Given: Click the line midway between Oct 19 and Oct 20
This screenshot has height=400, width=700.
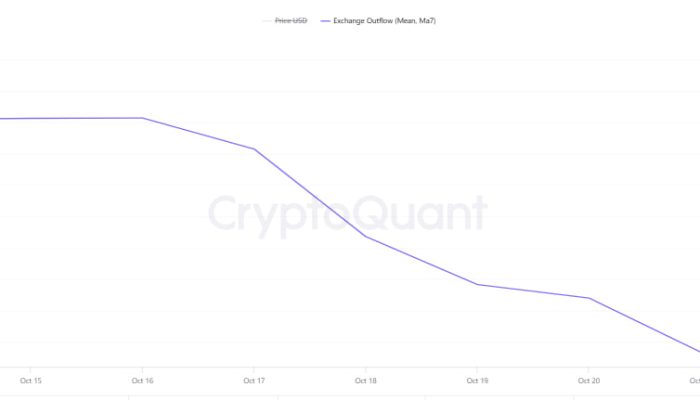Looking at the screenshot, I should pos(534,292).
